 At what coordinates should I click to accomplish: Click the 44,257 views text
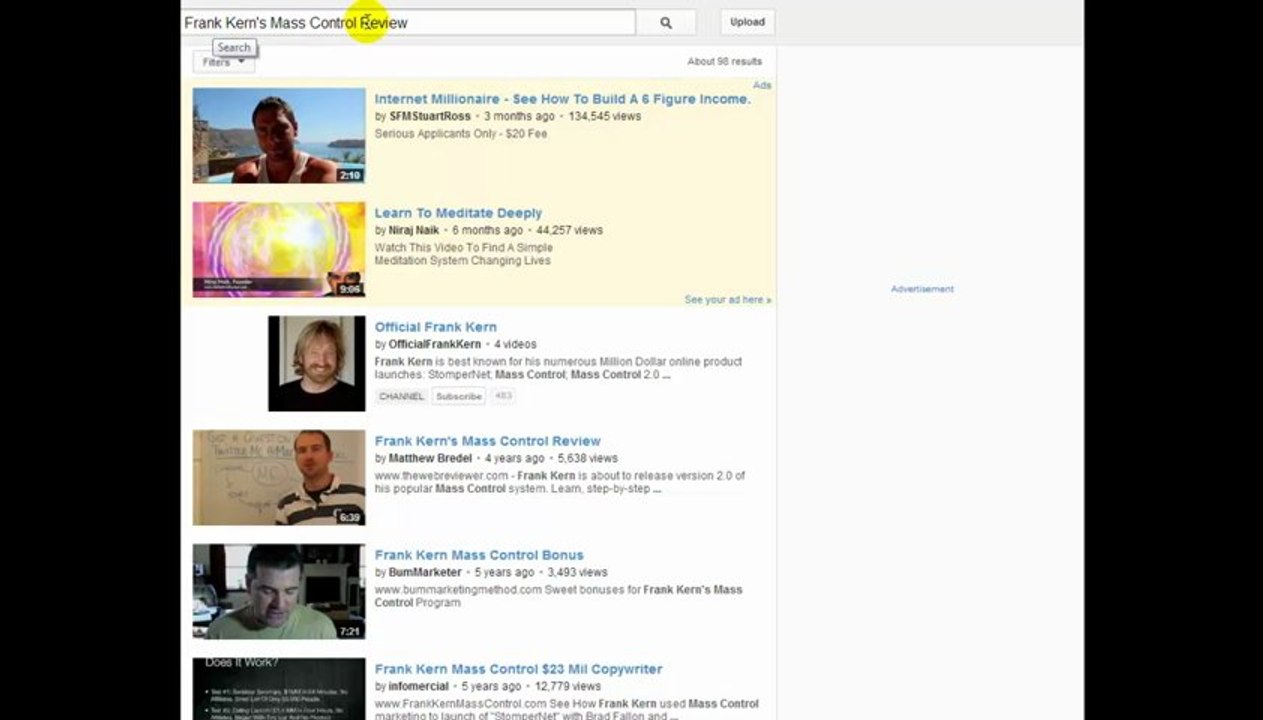pos(569,230)
